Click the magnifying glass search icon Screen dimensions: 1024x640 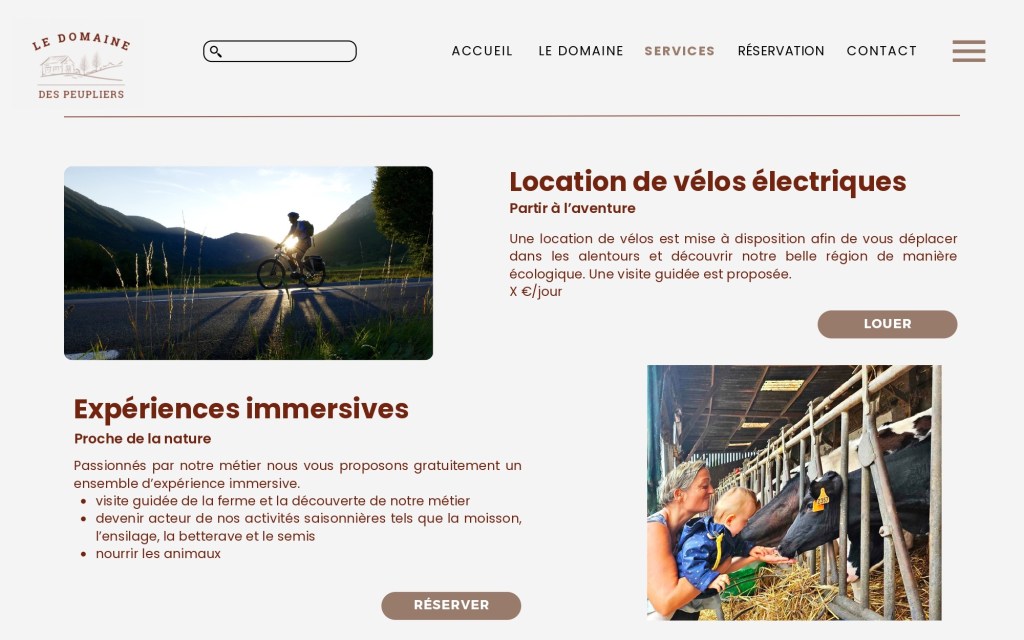click(x=216, y=51)
